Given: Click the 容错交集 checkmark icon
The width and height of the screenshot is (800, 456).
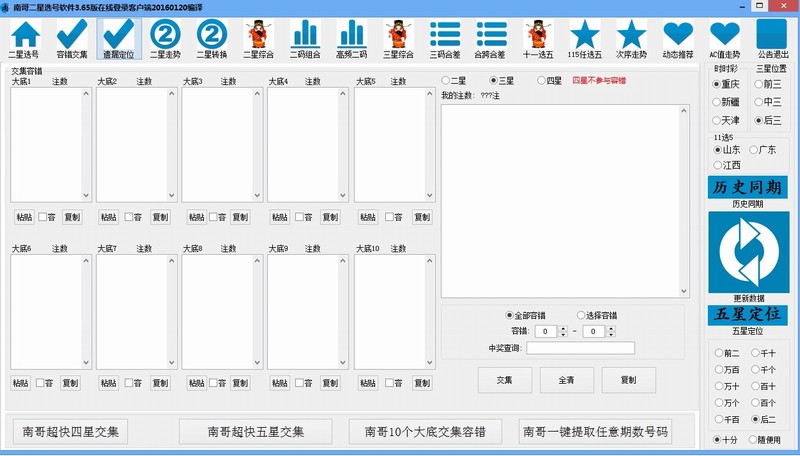Looking at the screenshot, I should [71, 36].
